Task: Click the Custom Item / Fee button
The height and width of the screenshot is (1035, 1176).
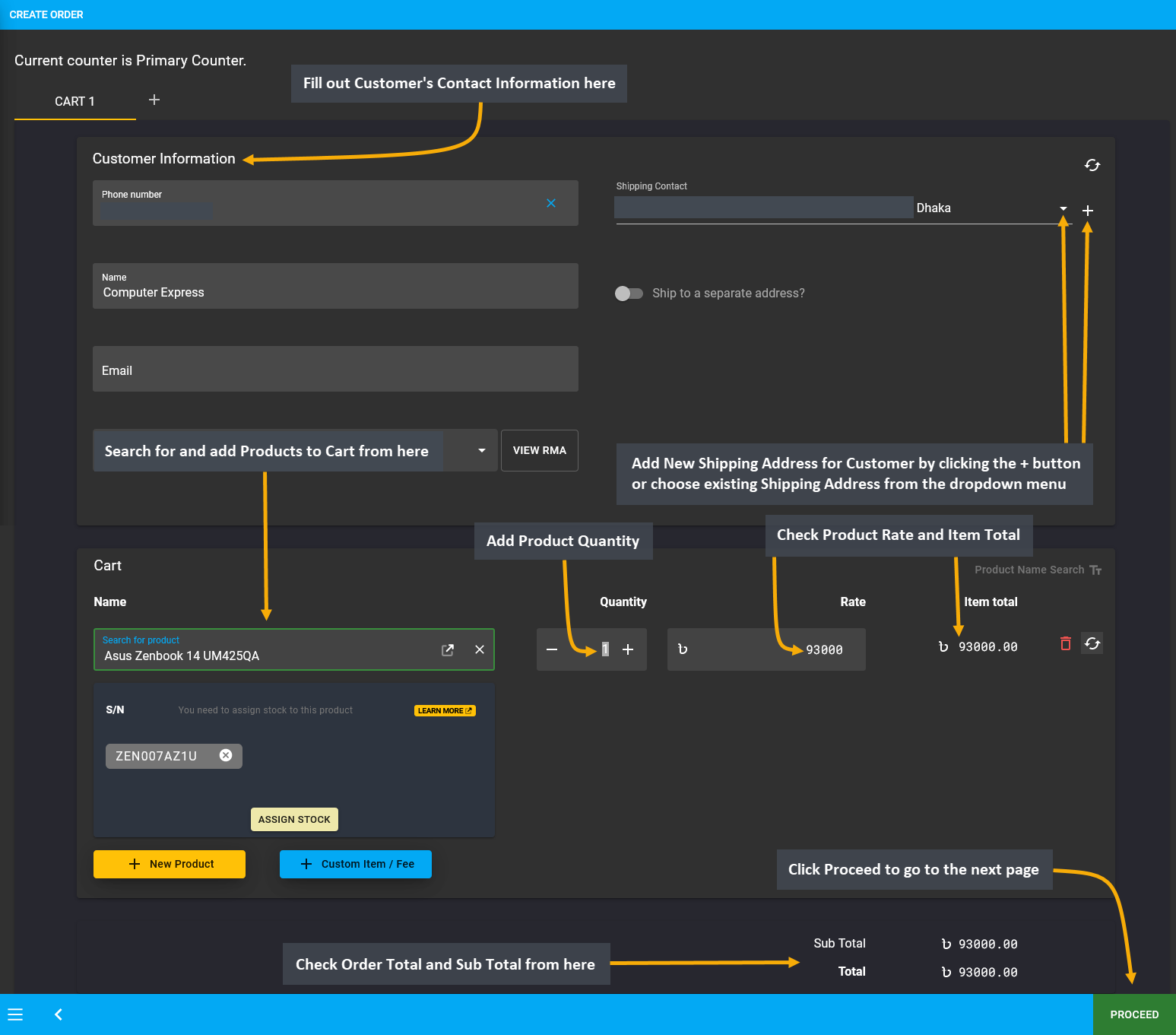Action: pos(356,864)
